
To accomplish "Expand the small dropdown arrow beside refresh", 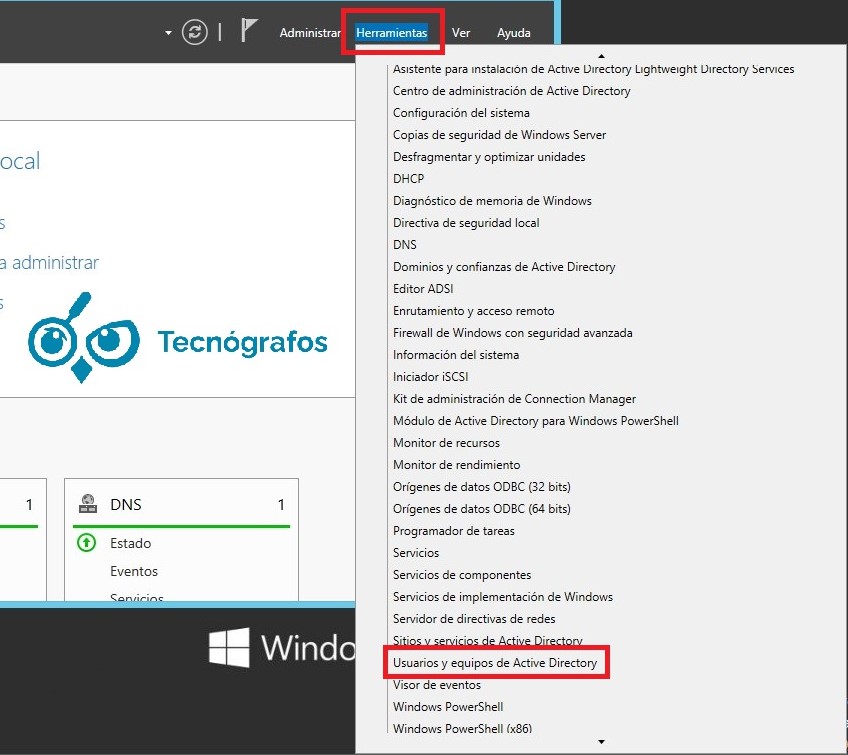I will pos(168,33).
